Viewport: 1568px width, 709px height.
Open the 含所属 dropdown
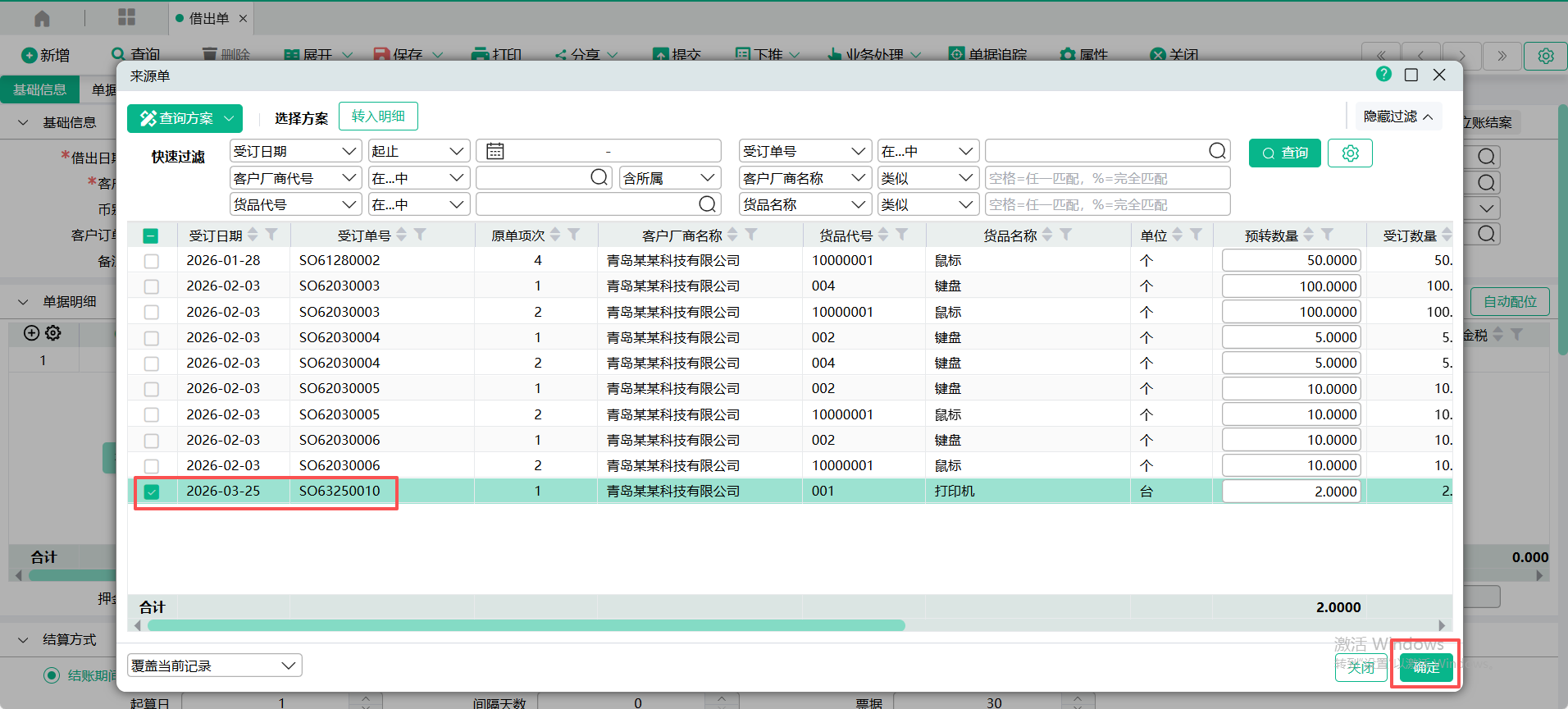click(x=669, y=178)
